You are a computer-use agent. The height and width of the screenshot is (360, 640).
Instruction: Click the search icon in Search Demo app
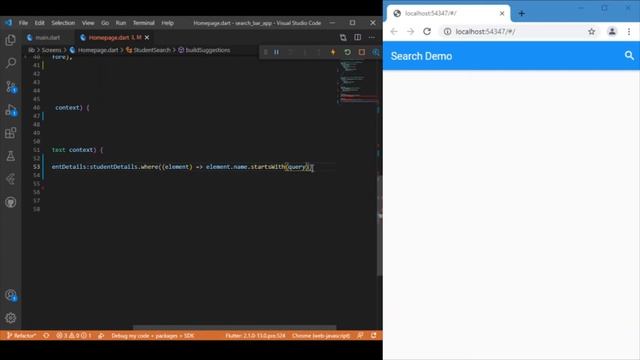629,56
